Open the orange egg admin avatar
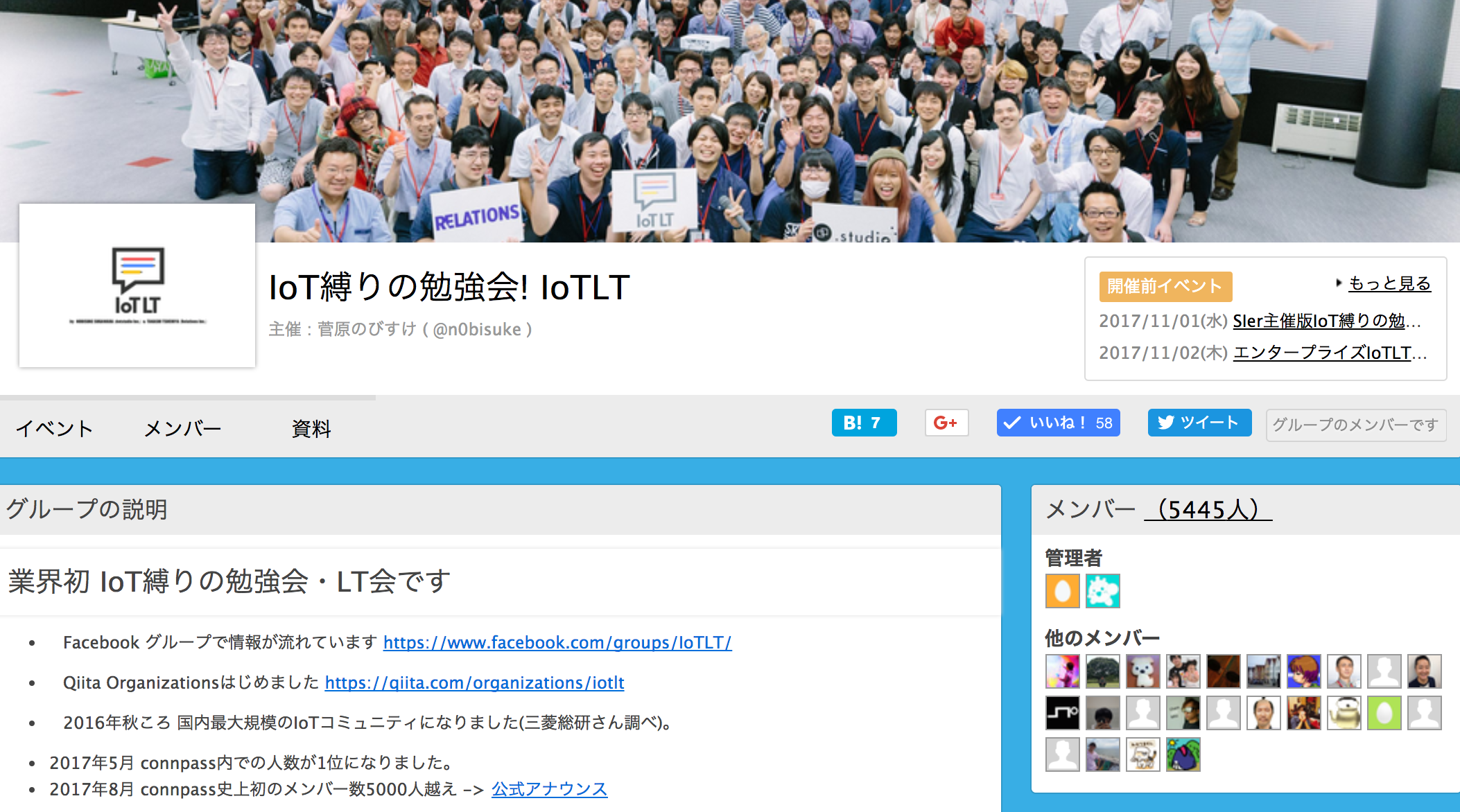This screenshot has width=1460, height=812. 1062,591
